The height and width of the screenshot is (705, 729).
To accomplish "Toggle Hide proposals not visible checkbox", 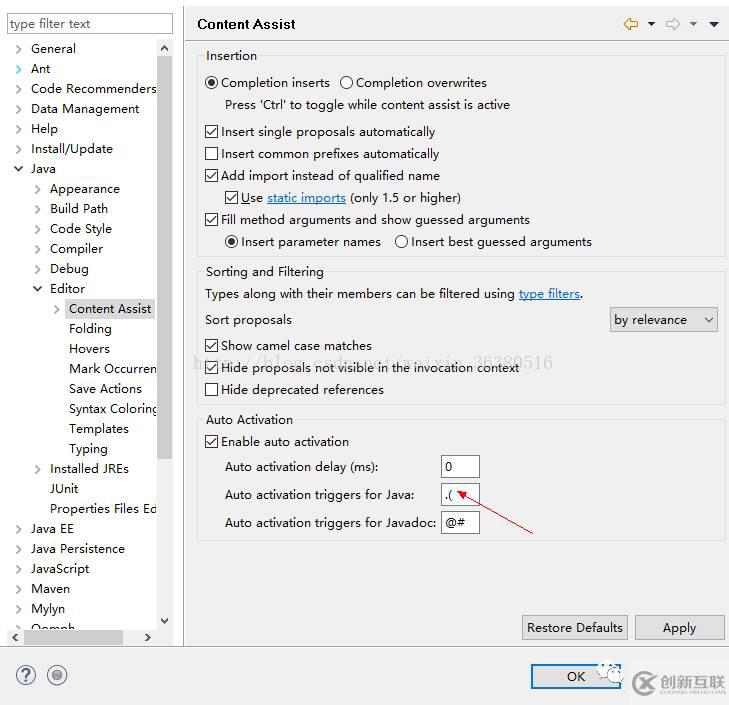I will point(211,367).
